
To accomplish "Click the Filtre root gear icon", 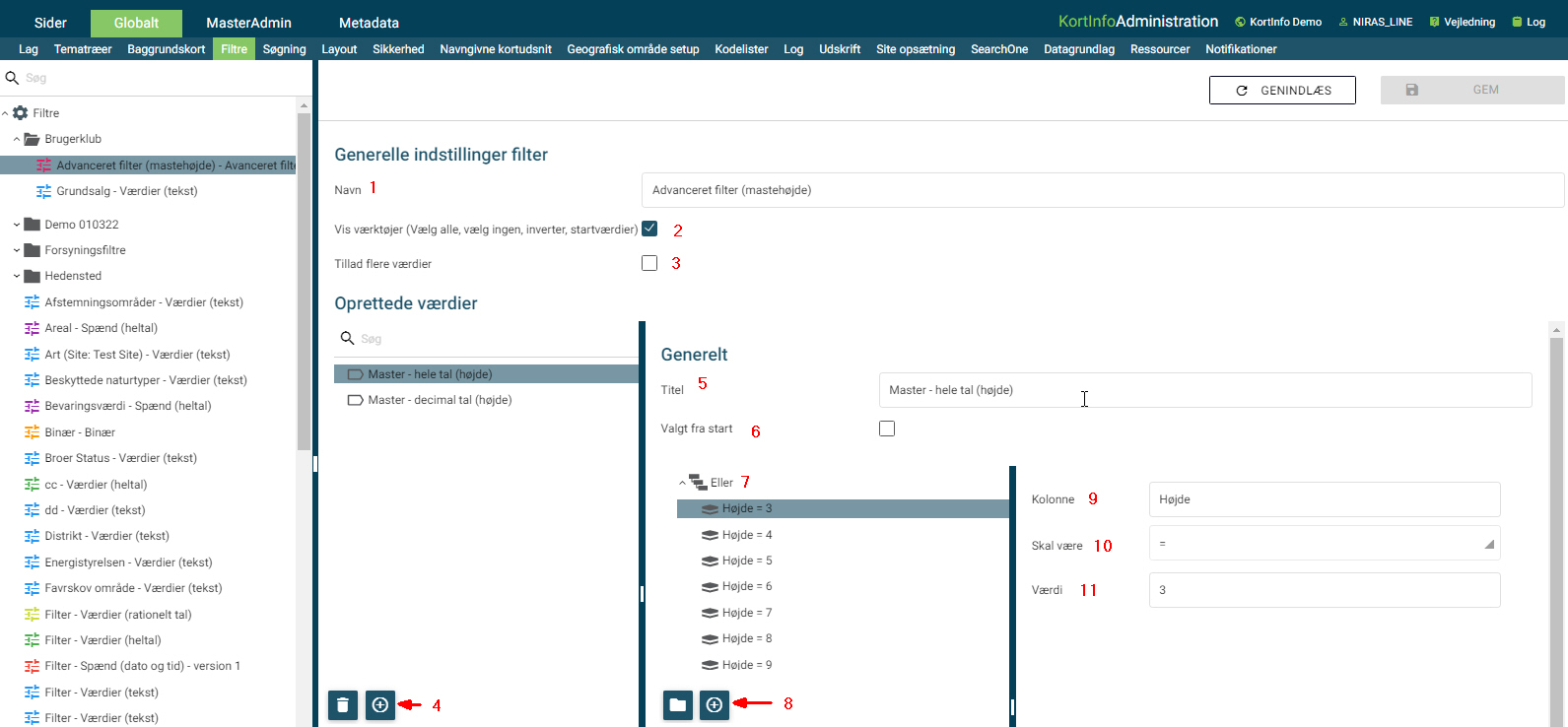I will click(x=21, y=113).
